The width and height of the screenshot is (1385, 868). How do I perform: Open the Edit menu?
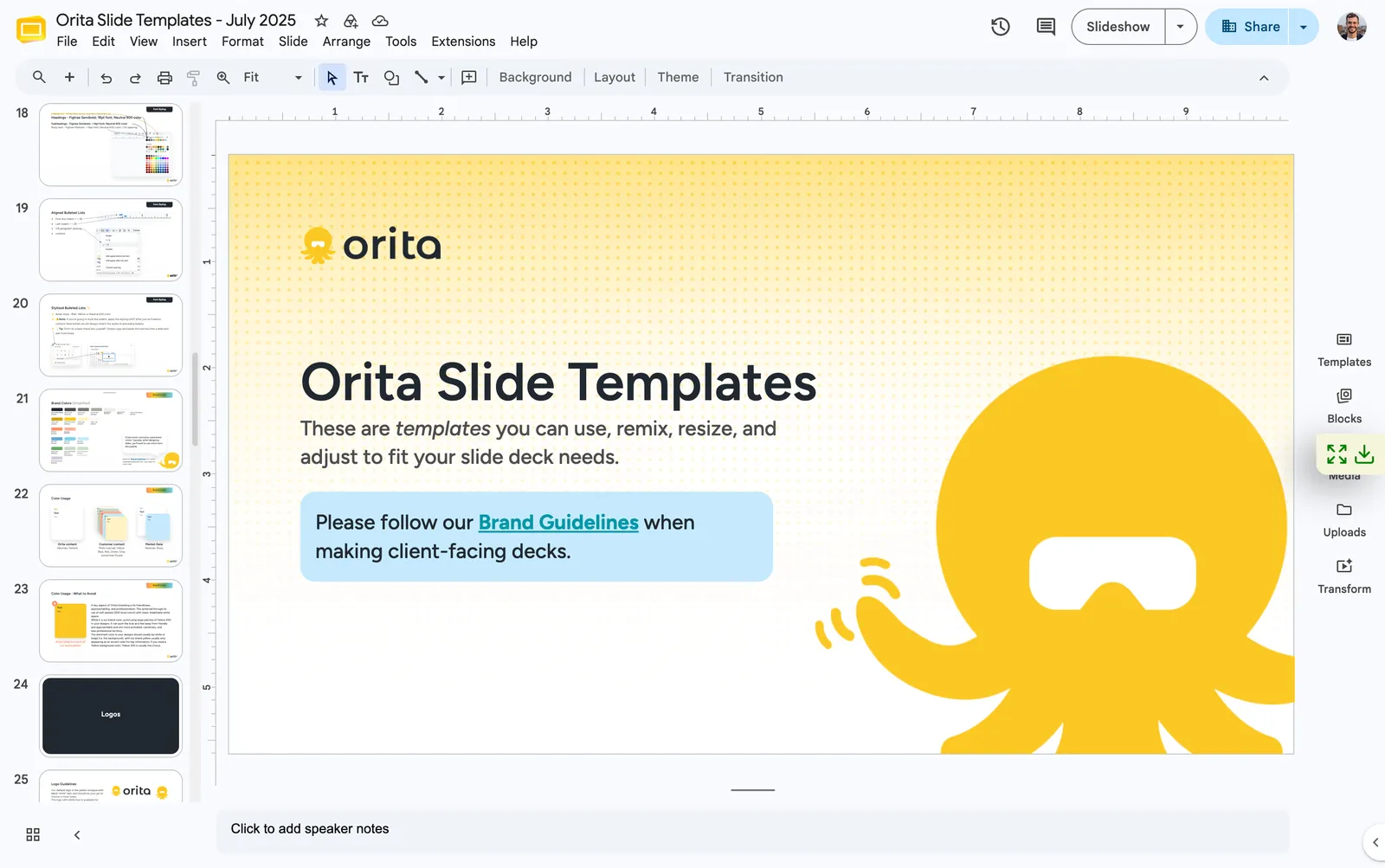pyautogui.click(x=103, y=42)
